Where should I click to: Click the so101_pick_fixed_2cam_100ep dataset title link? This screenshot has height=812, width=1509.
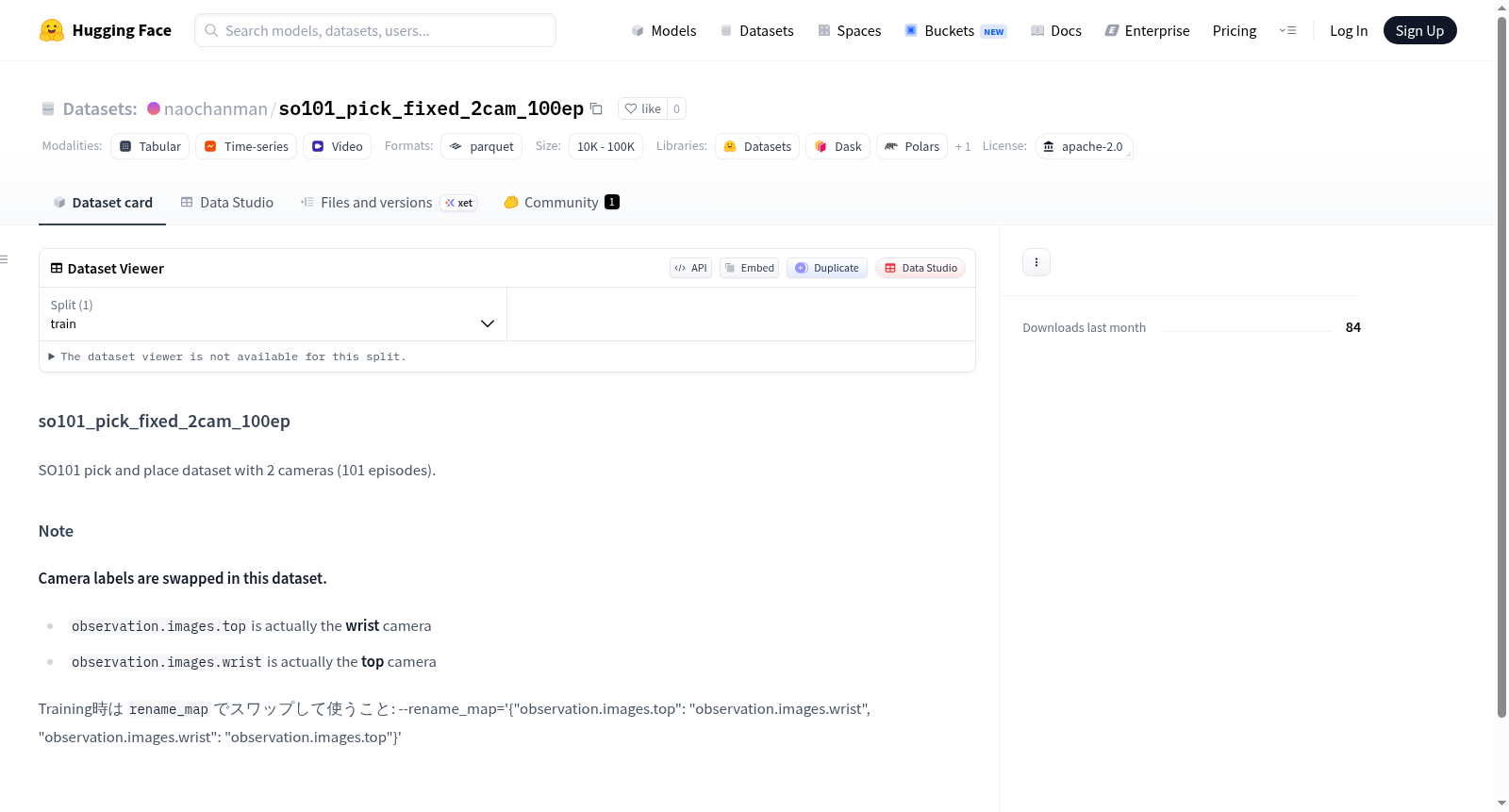pos(431,108)
